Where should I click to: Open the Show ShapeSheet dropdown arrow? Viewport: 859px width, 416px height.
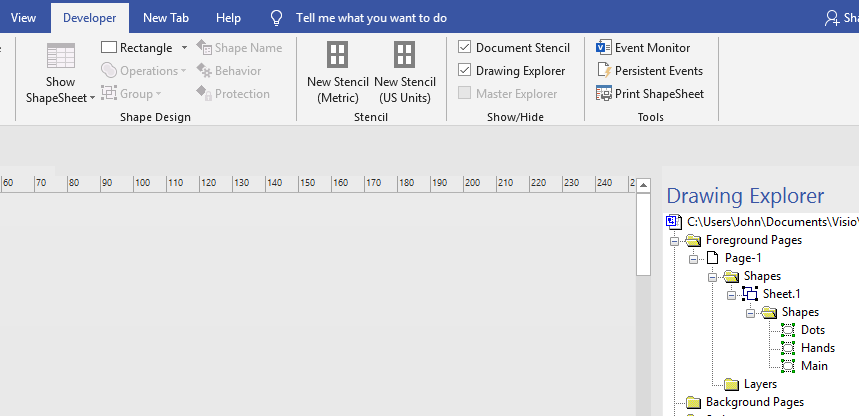93,98
